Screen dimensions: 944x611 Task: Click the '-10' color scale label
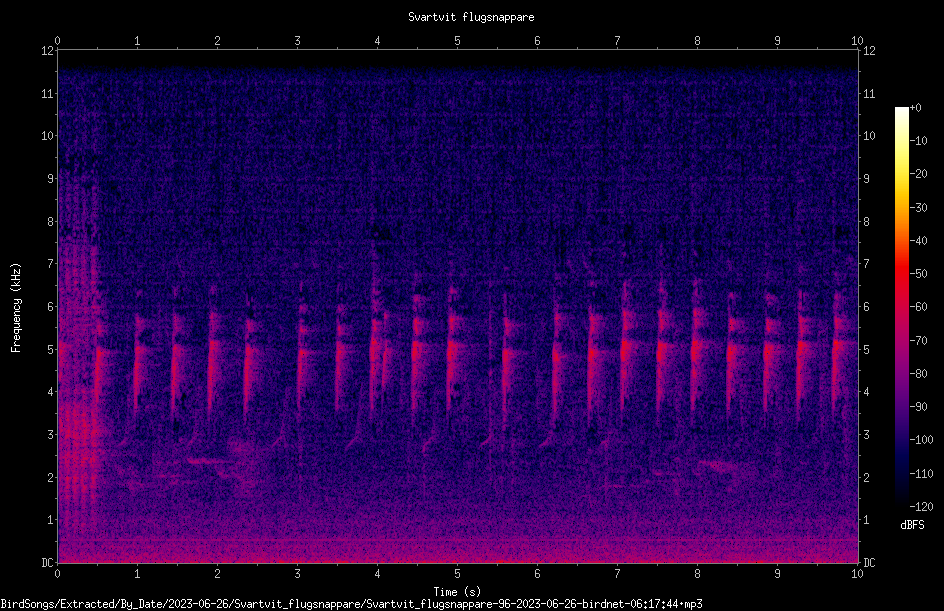coord(918,141)
